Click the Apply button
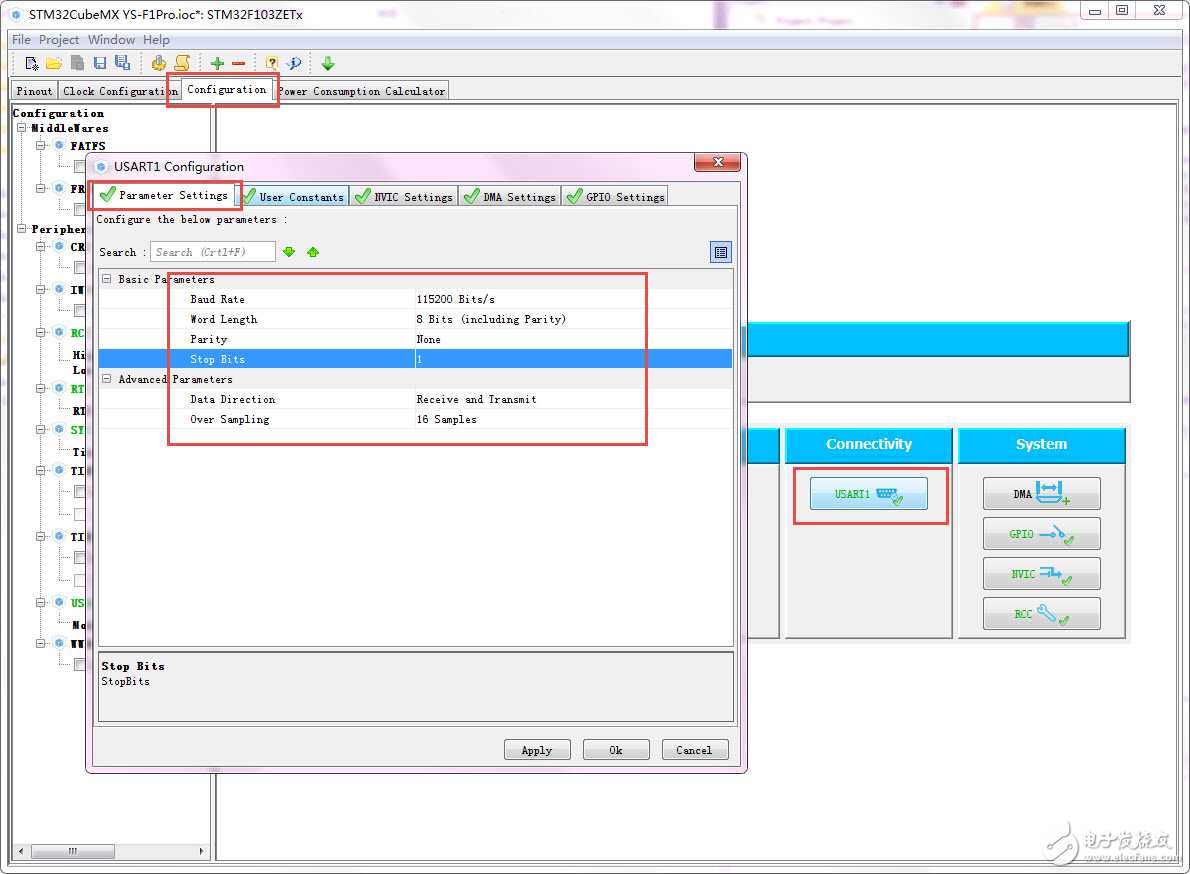The image size is (1190, 874). (x=537, y=750)
